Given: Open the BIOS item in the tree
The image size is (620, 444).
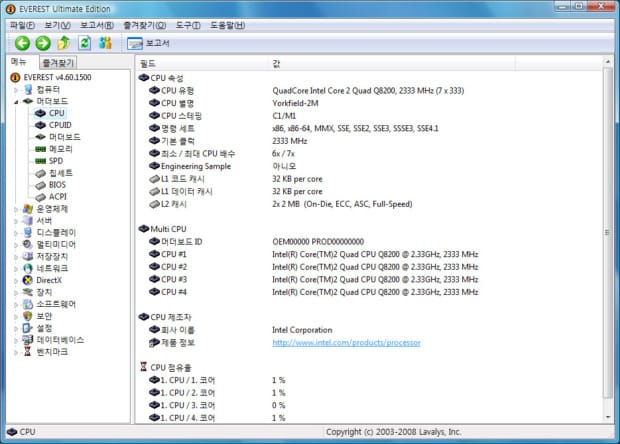Looking at the screenshot, I should click(57, 184).
